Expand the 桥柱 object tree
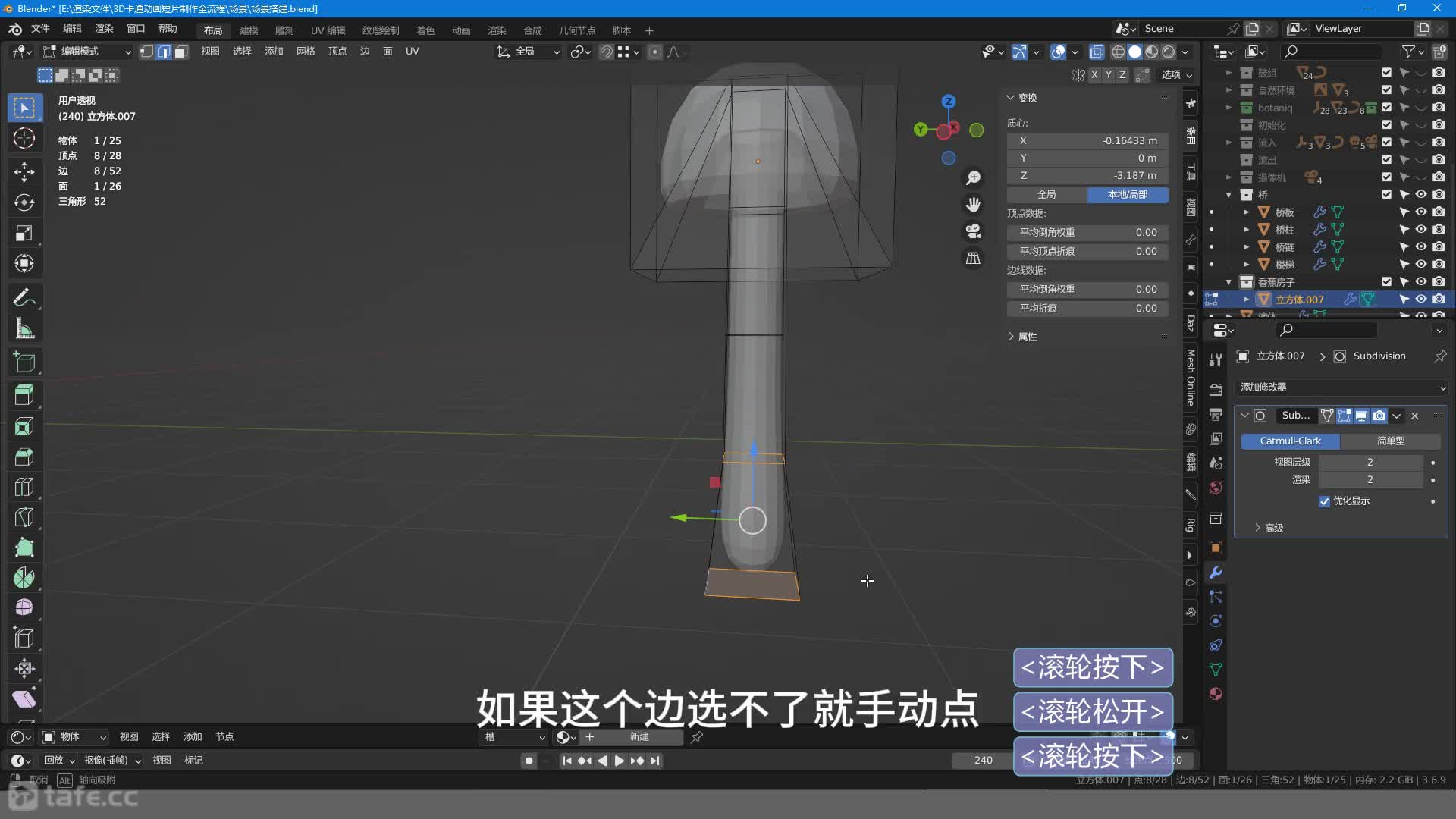This screenshot has width=1456, height=819. coord(1246,230)
